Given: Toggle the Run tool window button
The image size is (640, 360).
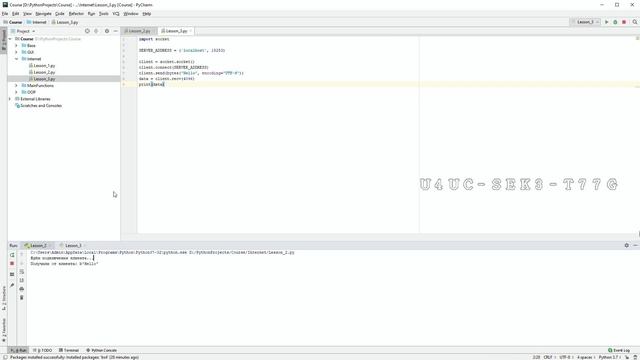Looking at the screenshot, I should pos(19,350).
